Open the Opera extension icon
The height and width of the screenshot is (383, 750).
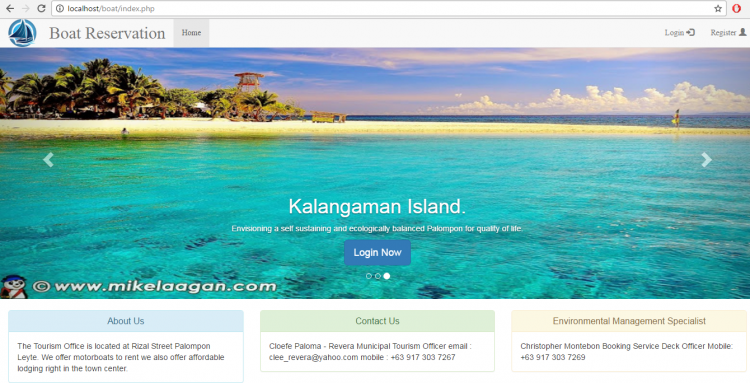737,9
